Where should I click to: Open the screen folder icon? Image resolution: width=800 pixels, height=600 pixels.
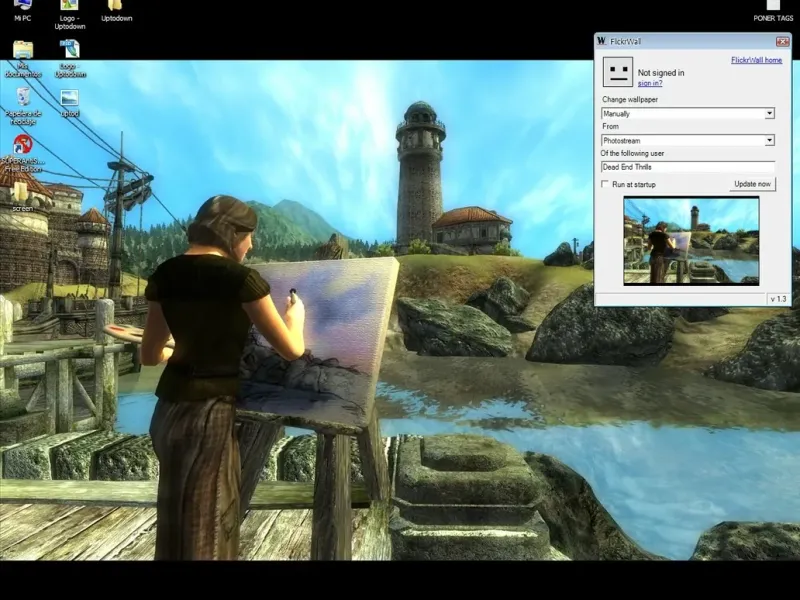pyautogui.click(x=22, y=197)
